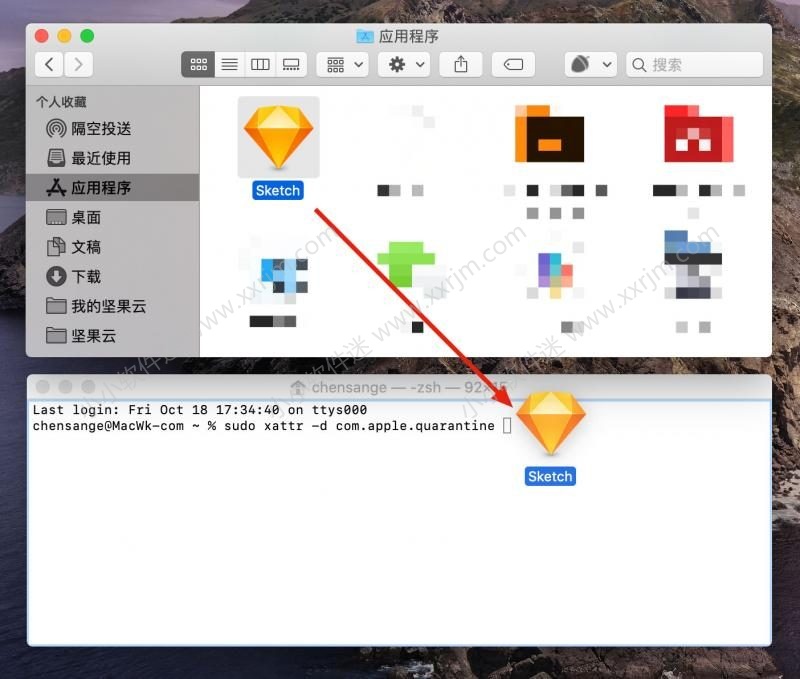This screenshot has width=800, height=679.
Task: Select Recents (最近使用) in the sidebar
Action: pos(100,158)
